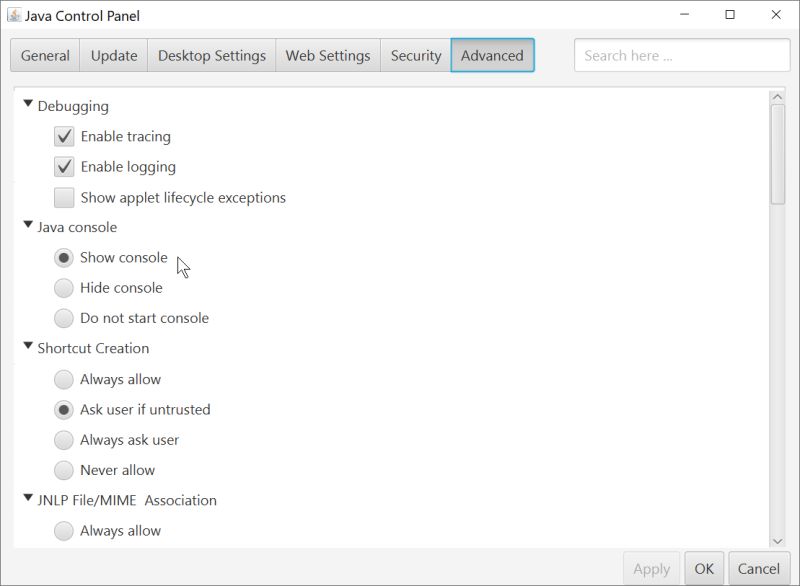Screen dimensions: 800x586
Task: Maximize the Java Control Panel window
Action: point(730,14)
